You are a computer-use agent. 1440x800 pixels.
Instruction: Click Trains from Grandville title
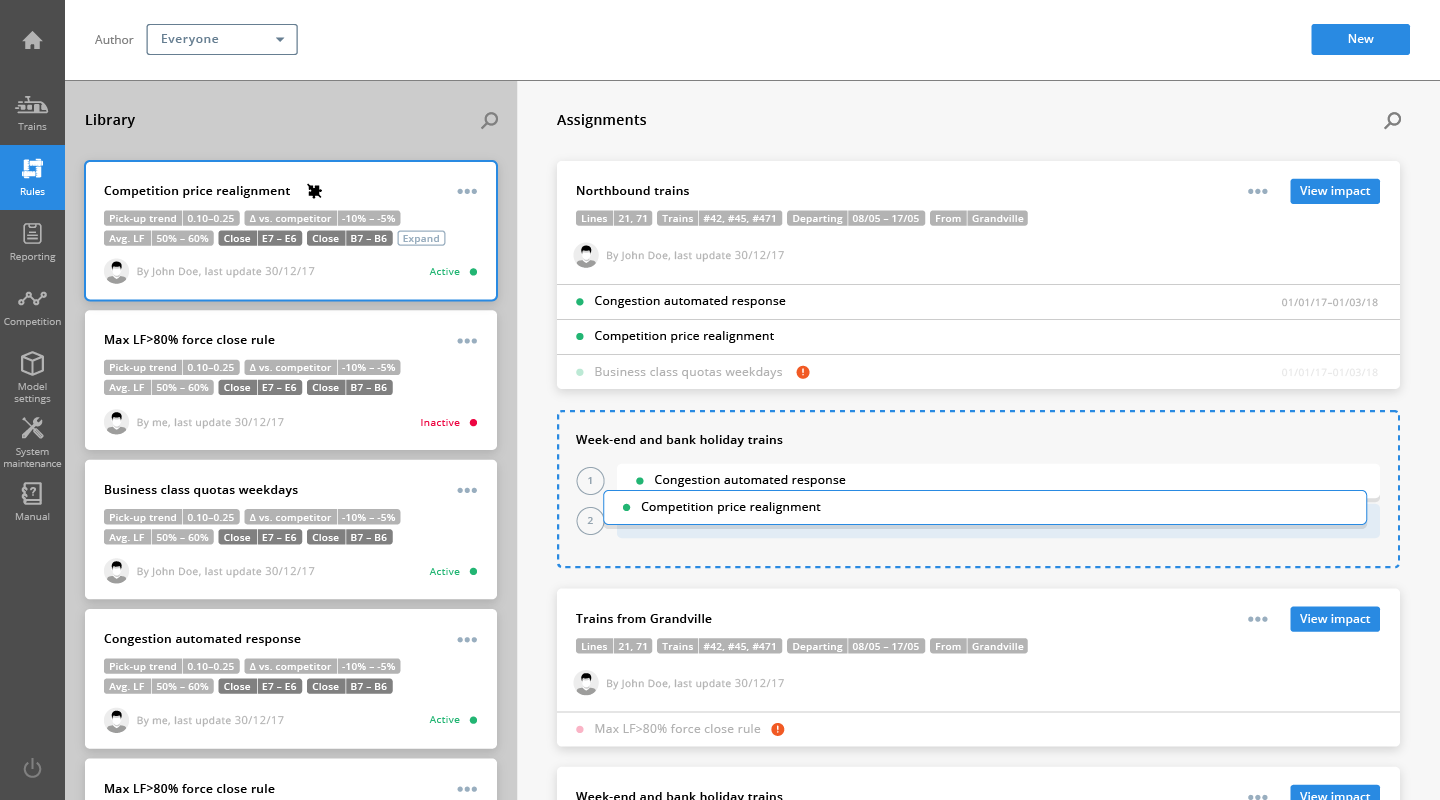coord(644,619)
